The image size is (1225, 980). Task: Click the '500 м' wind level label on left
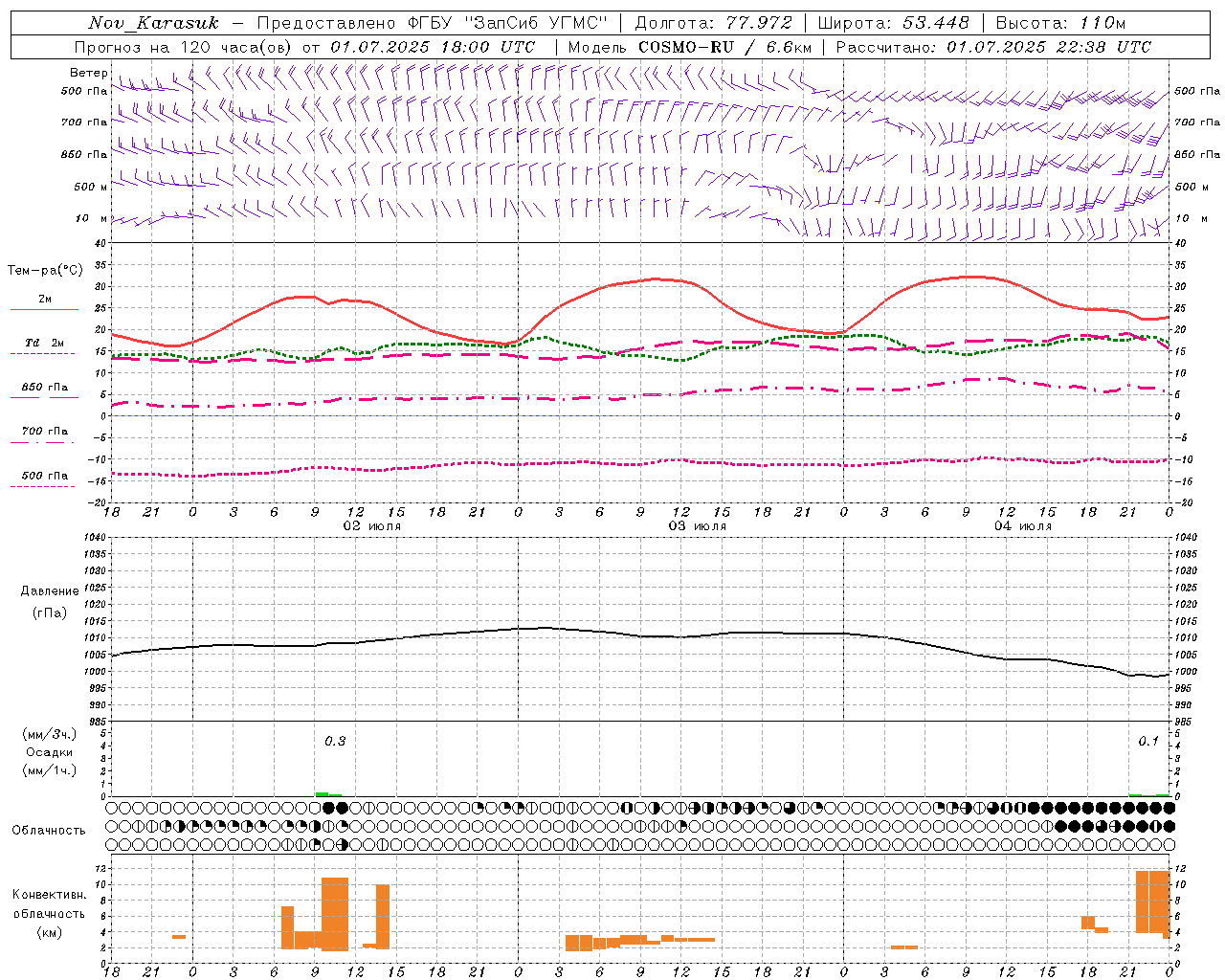tap(92, 187)
